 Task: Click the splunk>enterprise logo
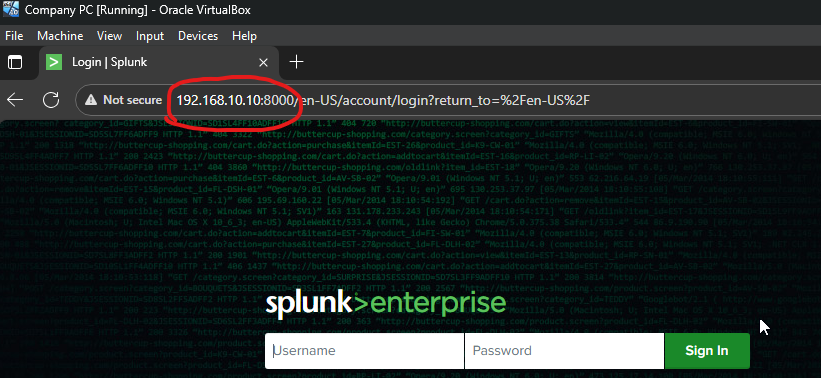(386, 305)
